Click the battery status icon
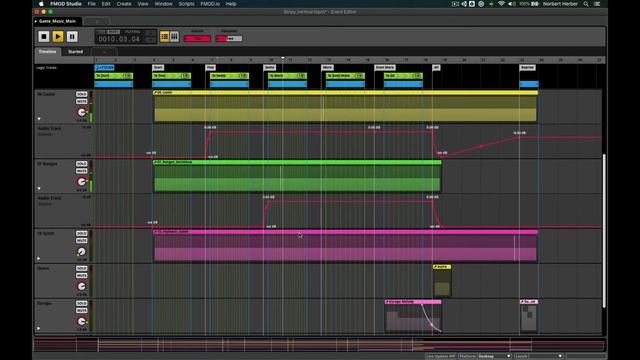Viewport: 640px width, 360px height. 535,4
